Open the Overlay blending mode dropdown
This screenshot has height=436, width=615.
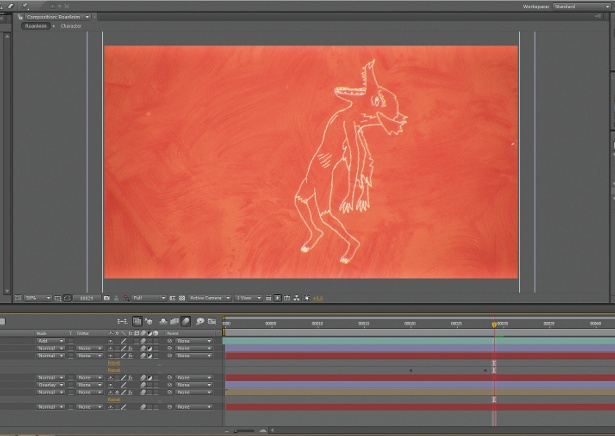(x=51, y=385)
